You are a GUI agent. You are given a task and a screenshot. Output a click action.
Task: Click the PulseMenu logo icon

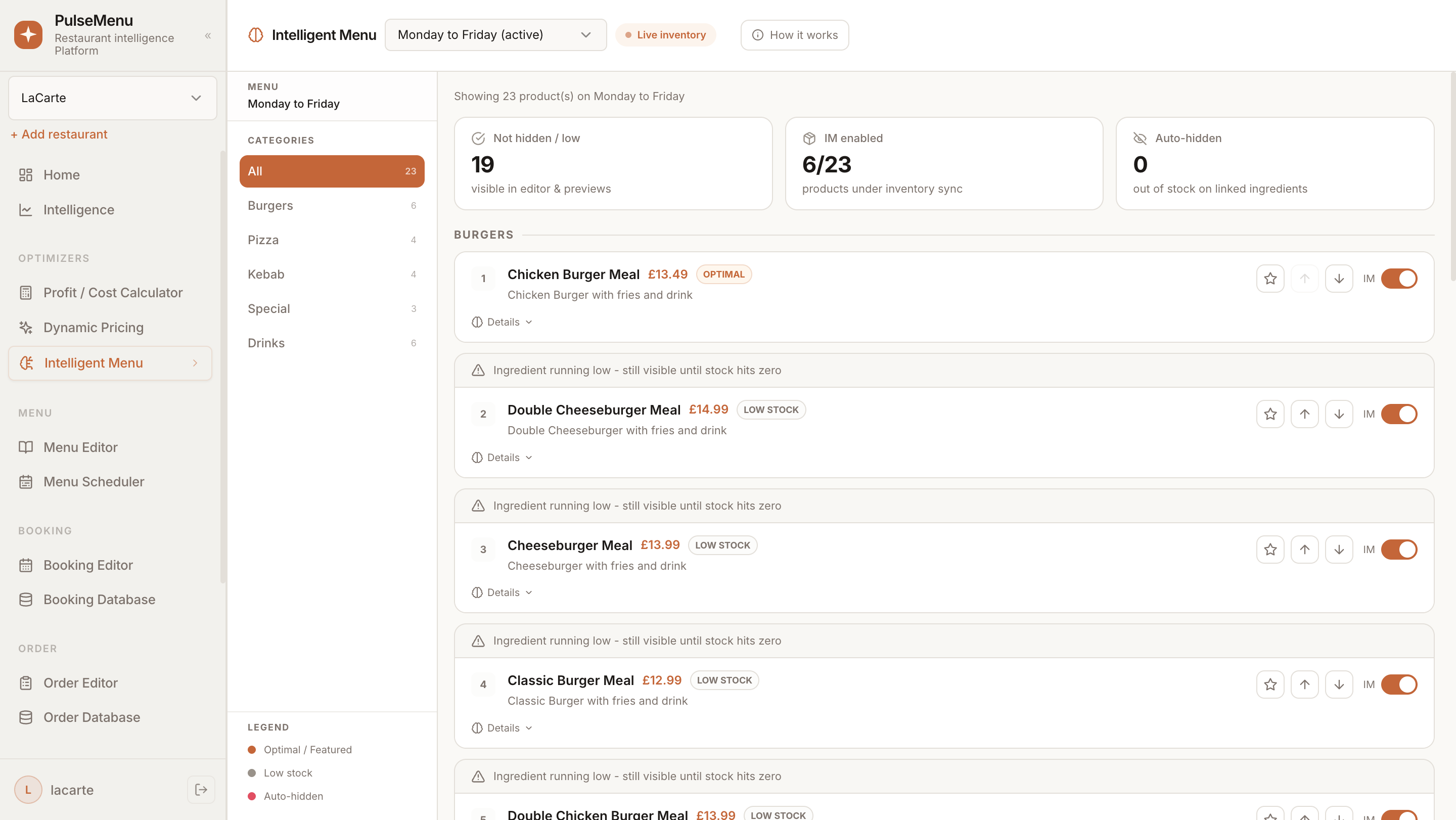(x=28, y=35)
